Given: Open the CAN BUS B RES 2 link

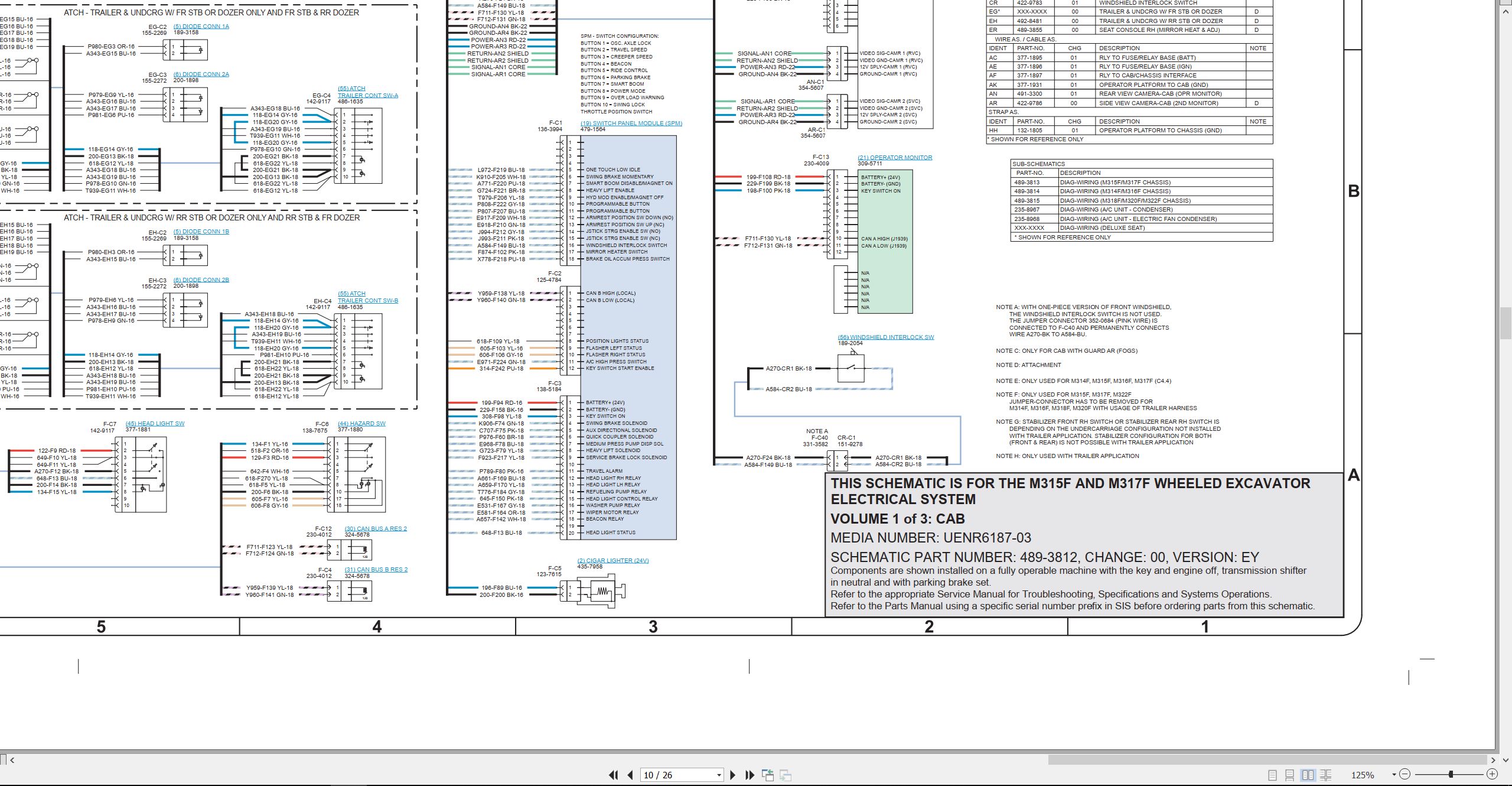Looking at the screenshot, I should (x=376, y=570).
